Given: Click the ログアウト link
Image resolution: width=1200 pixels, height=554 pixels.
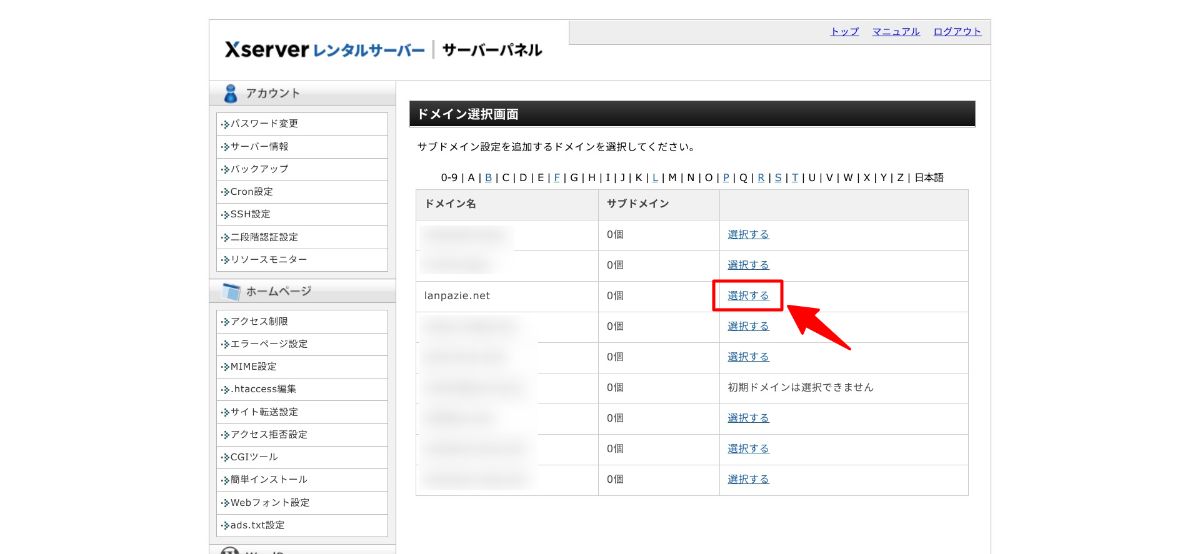Looking at the screenshot, I should click(957, 32).
